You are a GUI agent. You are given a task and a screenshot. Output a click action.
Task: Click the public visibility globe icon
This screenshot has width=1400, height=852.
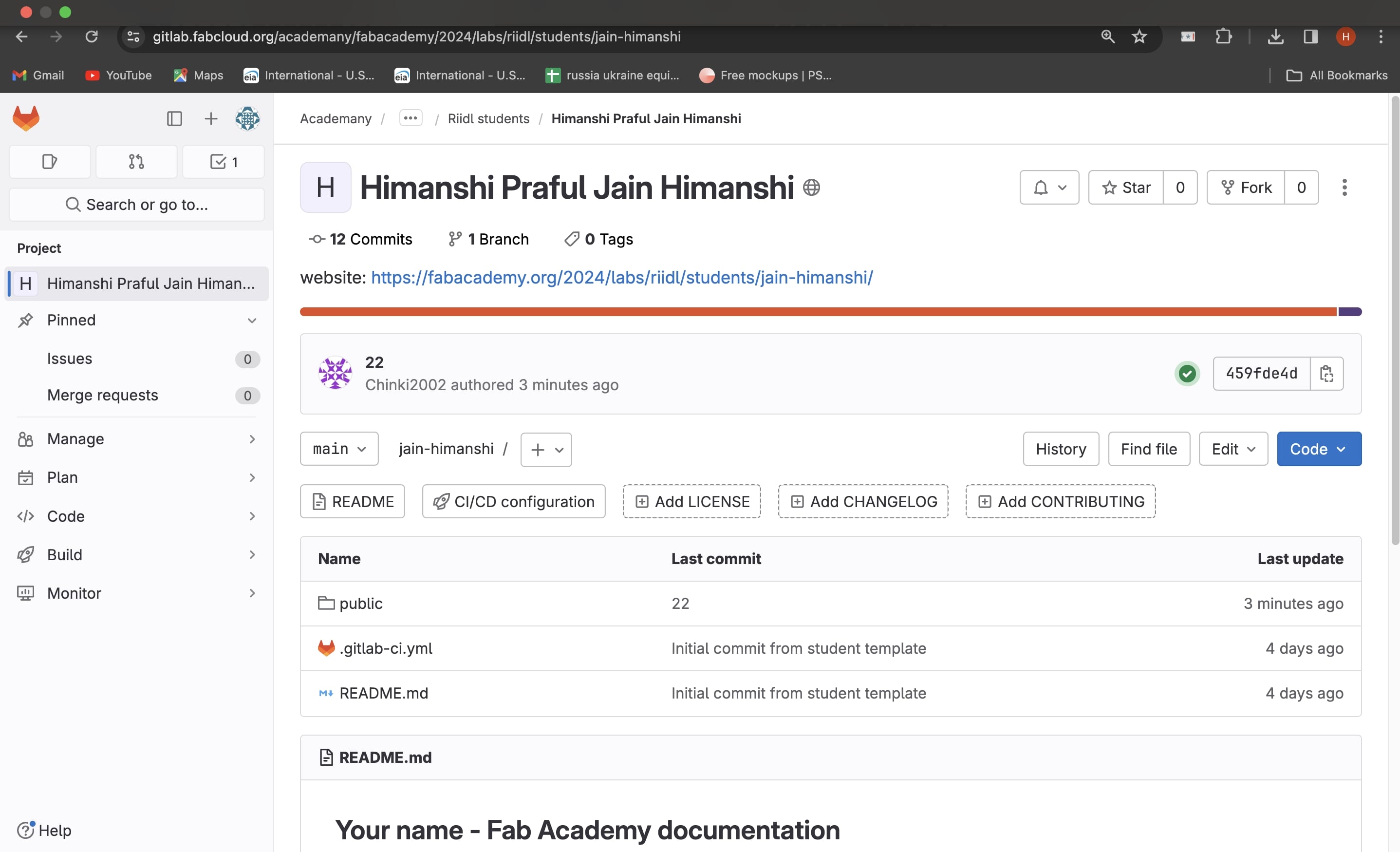[x=811, y=187]
